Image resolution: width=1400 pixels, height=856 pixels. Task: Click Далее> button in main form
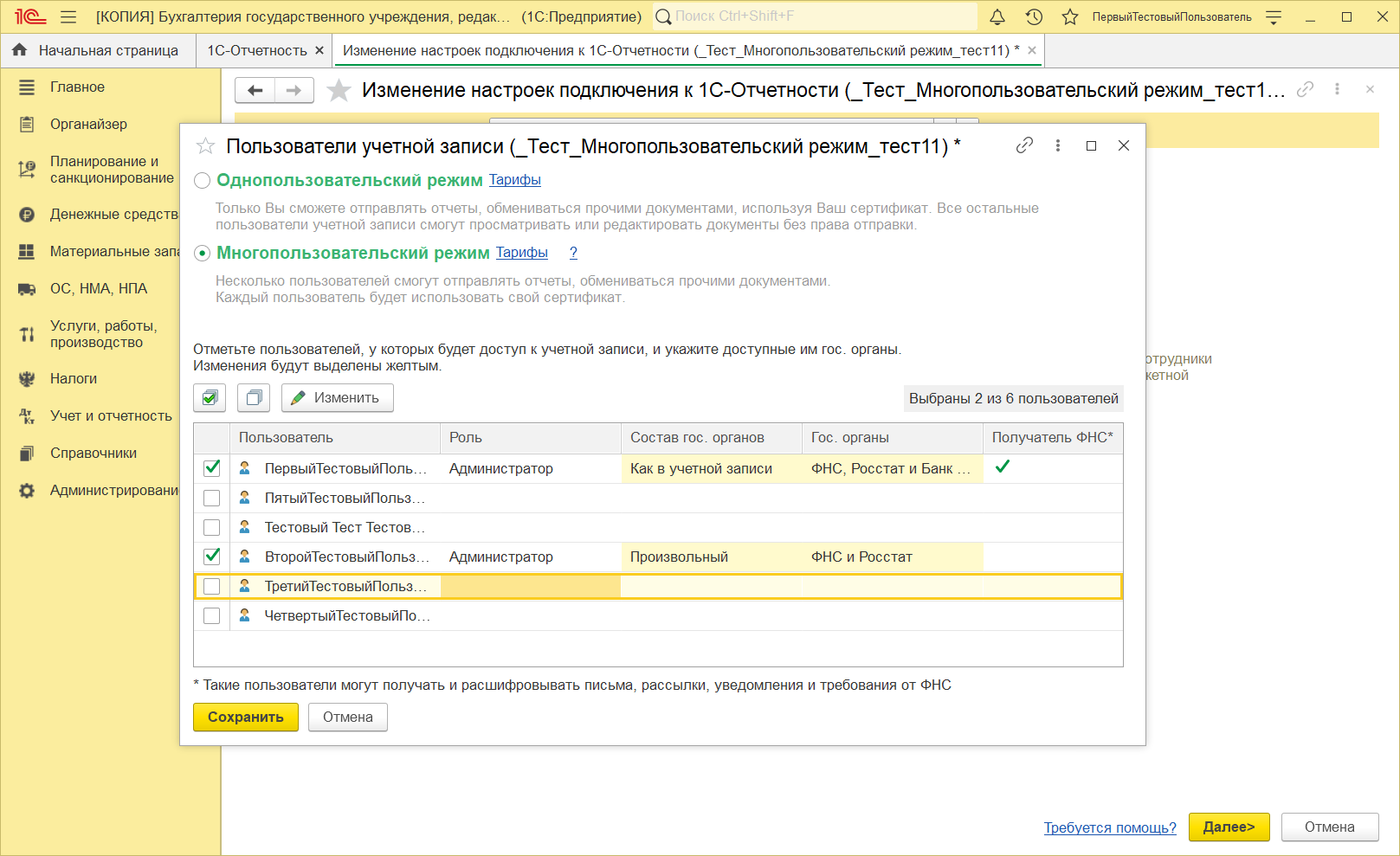[x=1229, y=827]
